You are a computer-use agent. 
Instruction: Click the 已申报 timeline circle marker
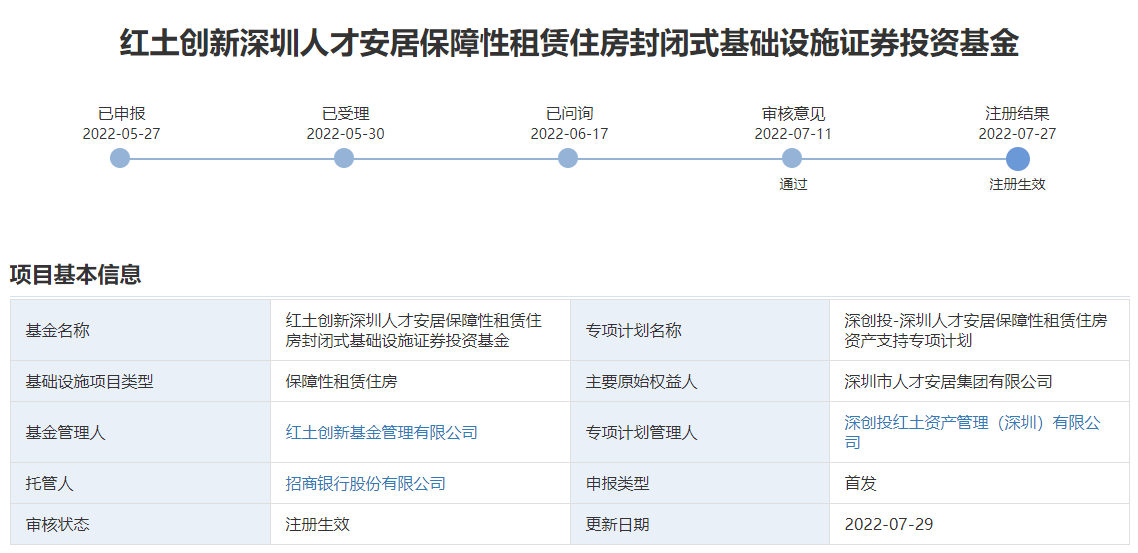(120, 158)
